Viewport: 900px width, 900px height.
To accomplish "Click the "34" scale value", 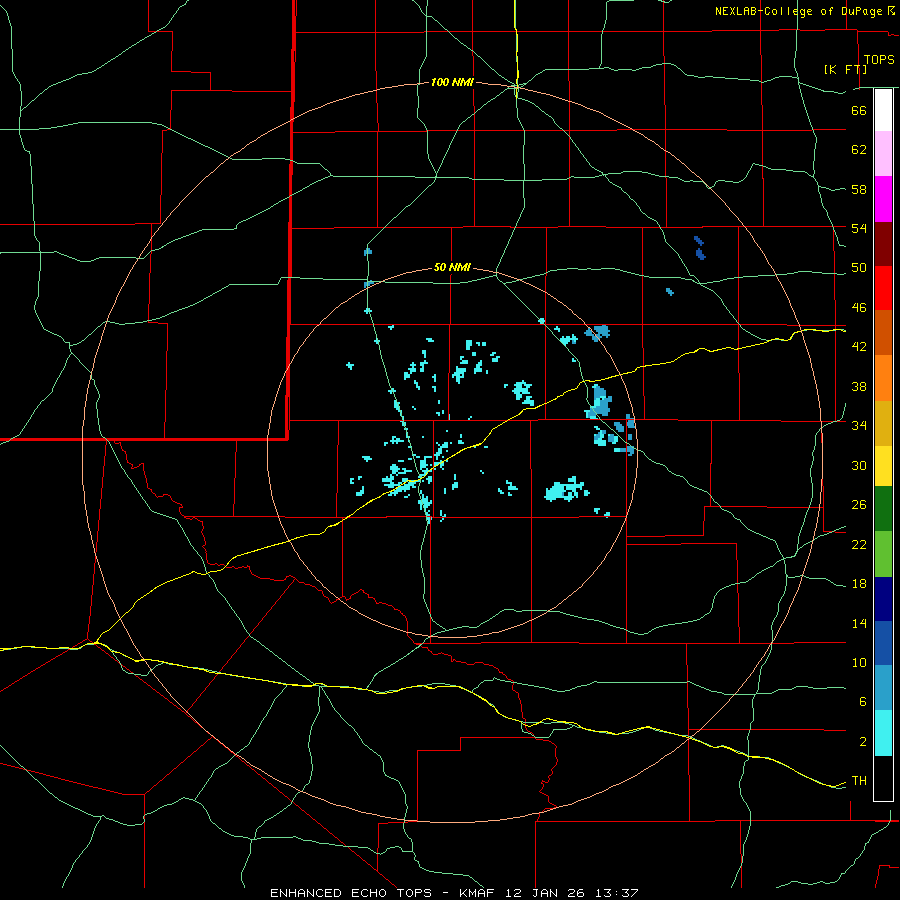I will click(859, 426).
